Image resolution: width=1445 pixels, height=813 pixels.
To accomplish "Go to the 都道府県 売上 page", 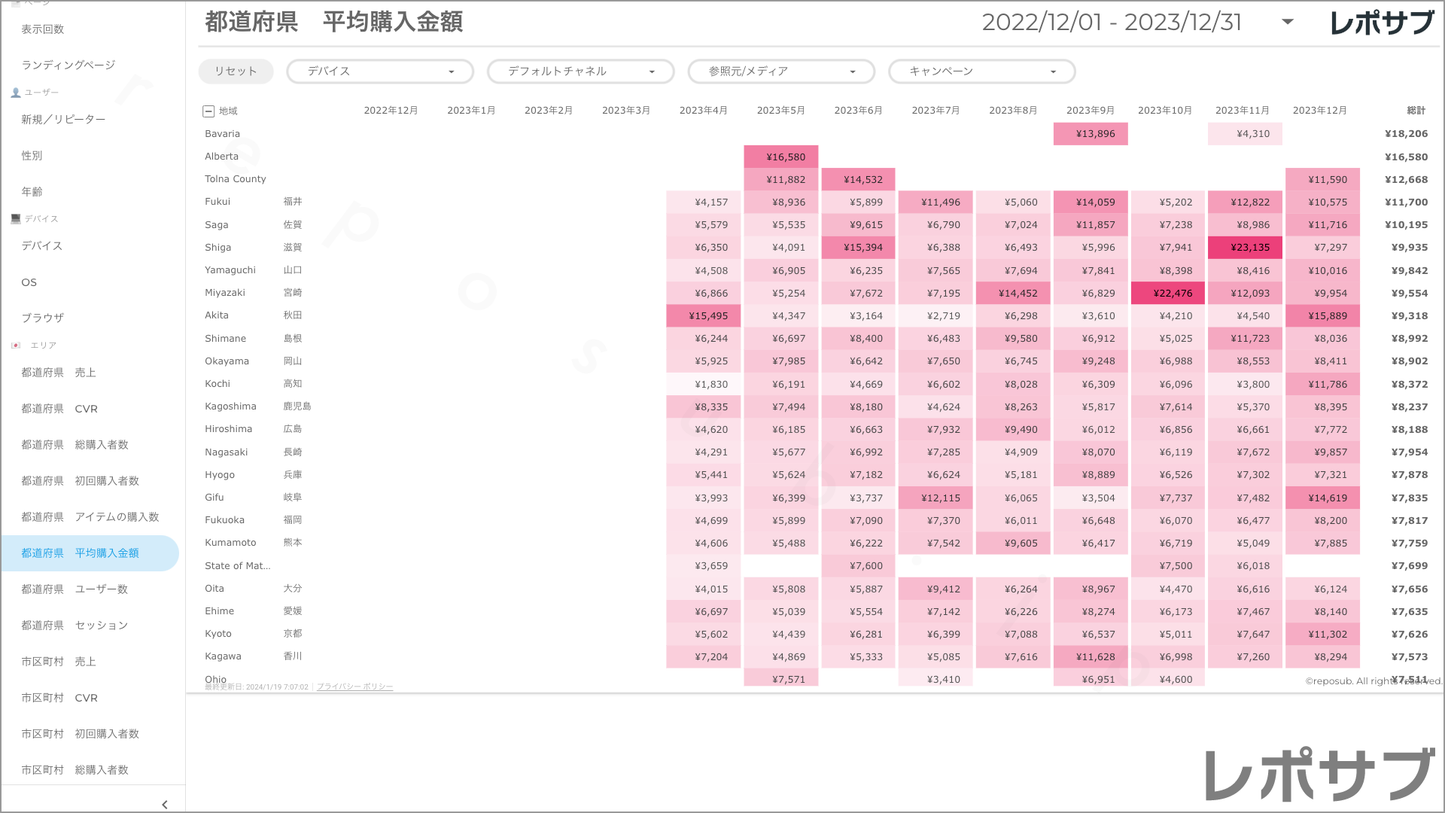I will [59, 373].
